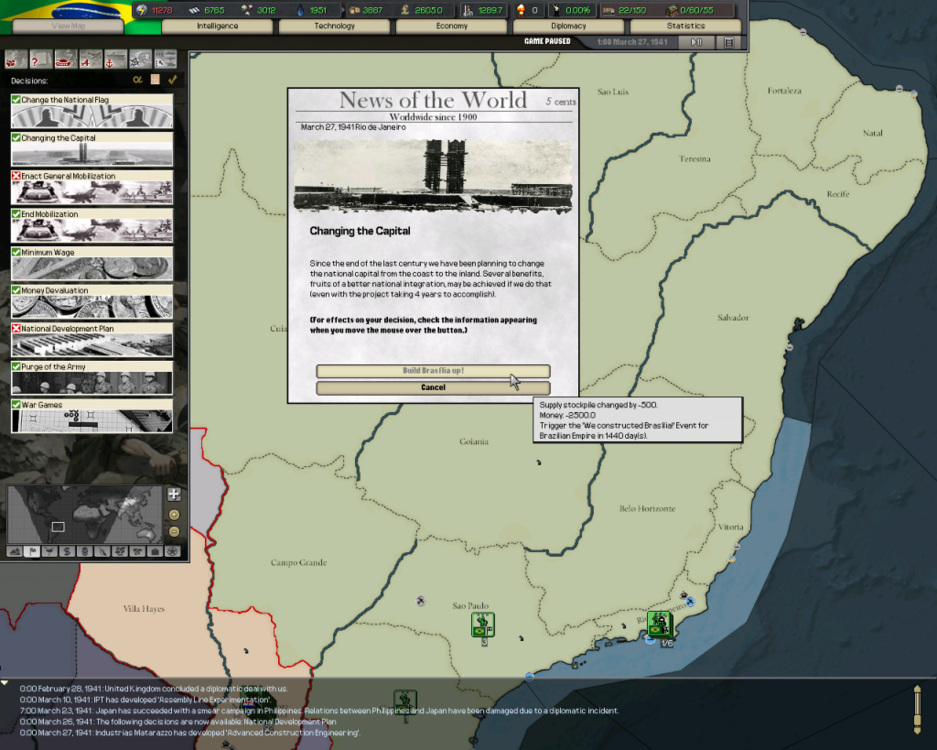Tick Purge of the Army decision checkbox
The image size is (937, 750).
tap(16, 366)
